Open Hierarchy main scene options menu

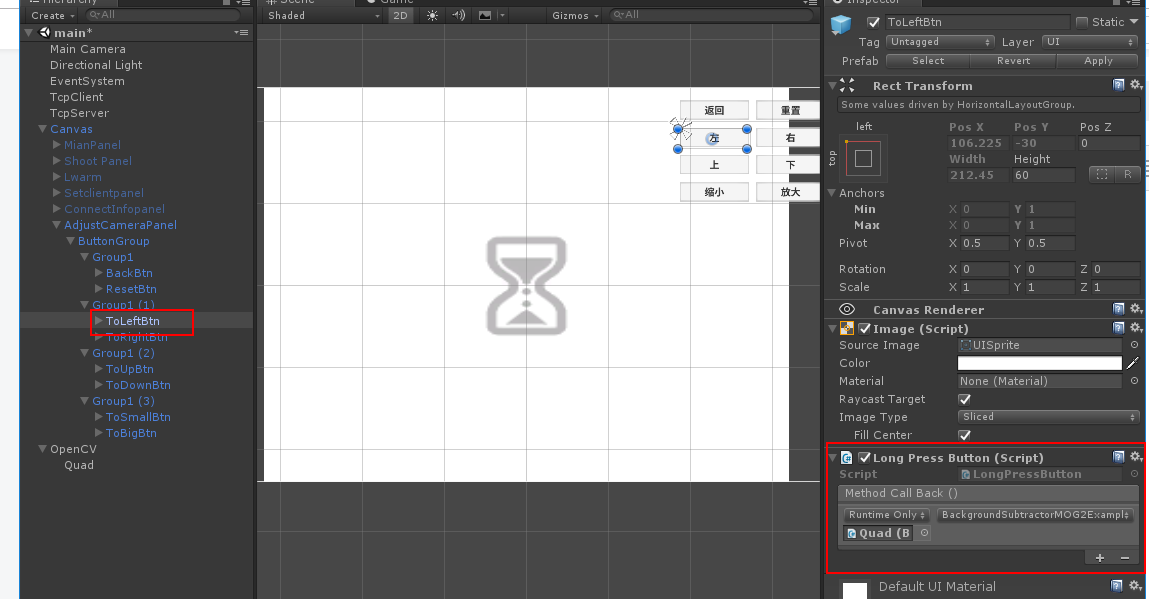[241, 33]
